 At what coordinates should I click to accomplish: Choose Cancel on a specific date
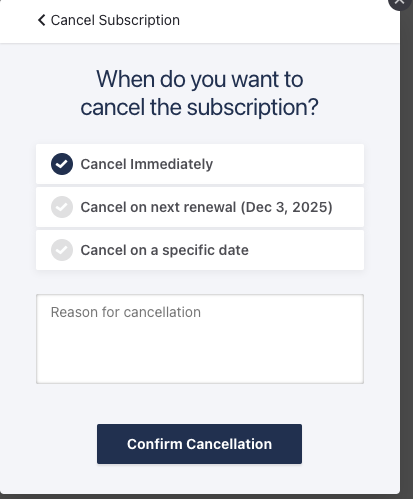(x=200, y=250)
